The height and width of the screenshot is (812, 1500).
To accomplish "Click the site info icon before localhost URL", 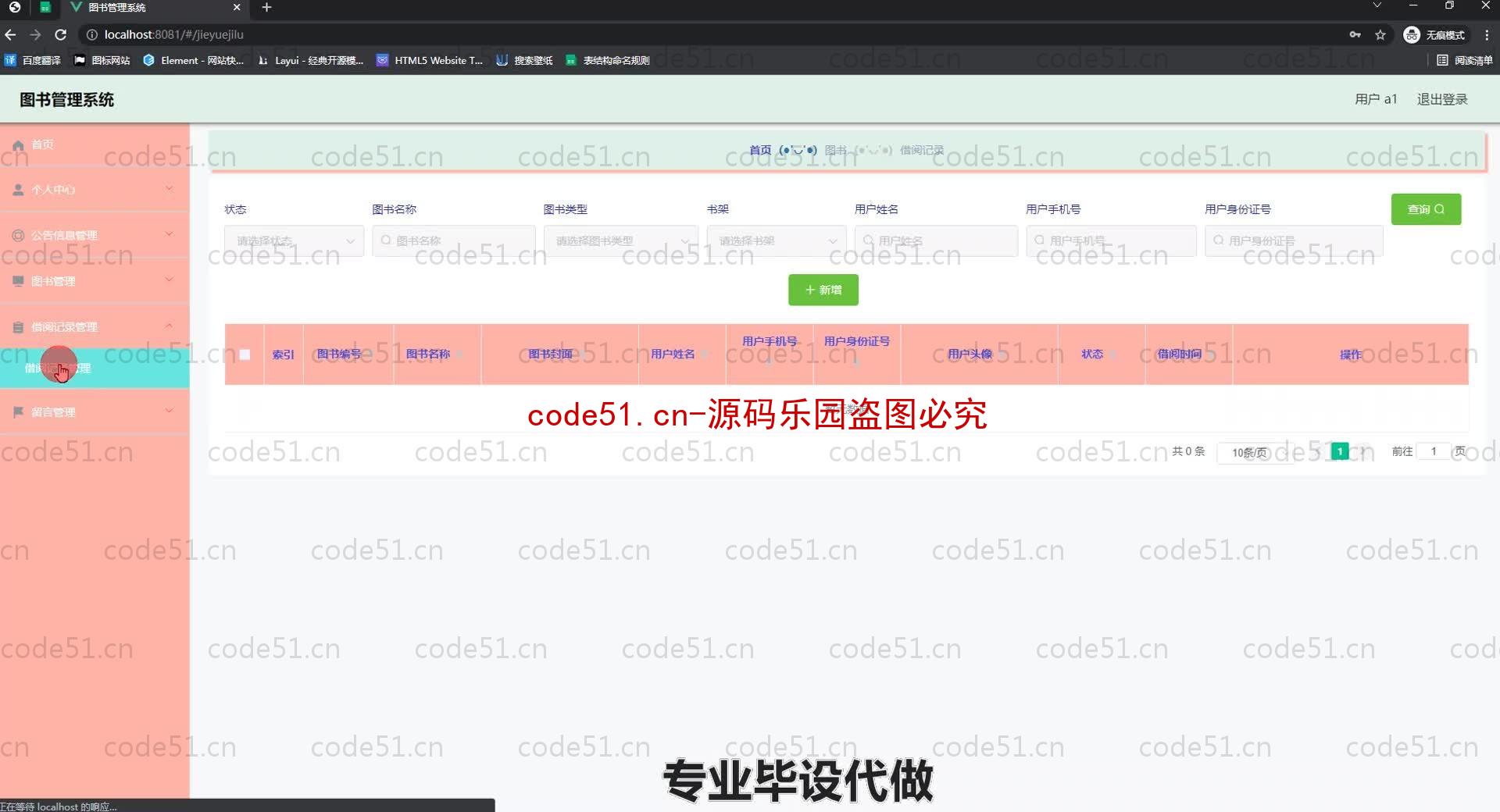I will [x=91, y=34].
